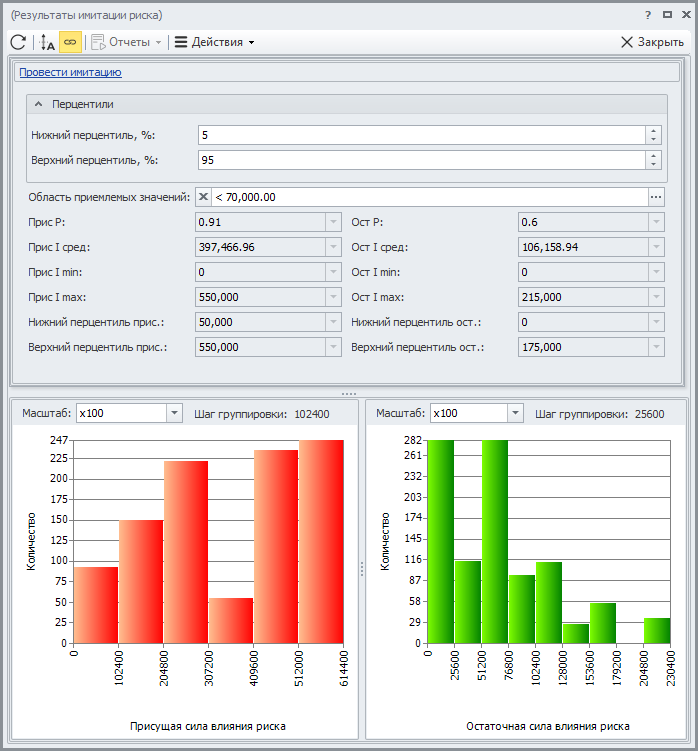This screenshot has width=698, height=751.
Task: Open the right chart Масштаб dropdown
Action: (515, 413)
